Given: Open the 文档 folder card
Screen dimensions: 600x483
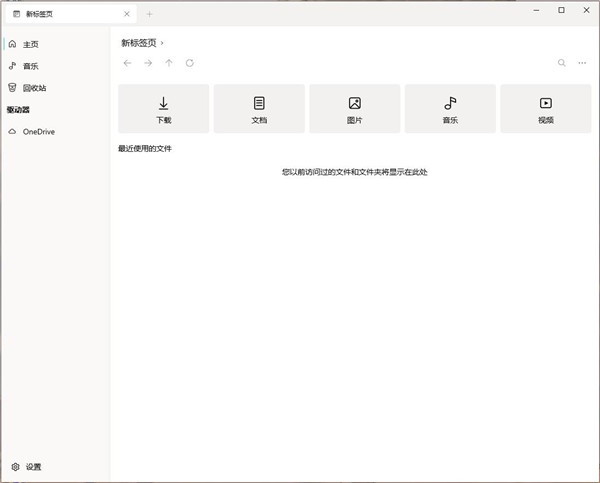Looking at the screenshot, I should click(x=259, y=109).
